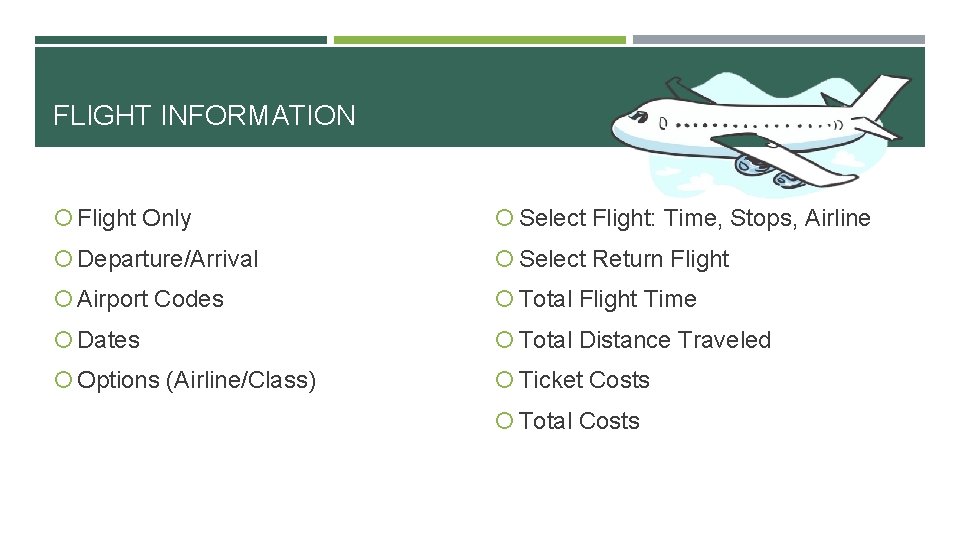Click the Total Costs bullet text

tap(579, 421)
